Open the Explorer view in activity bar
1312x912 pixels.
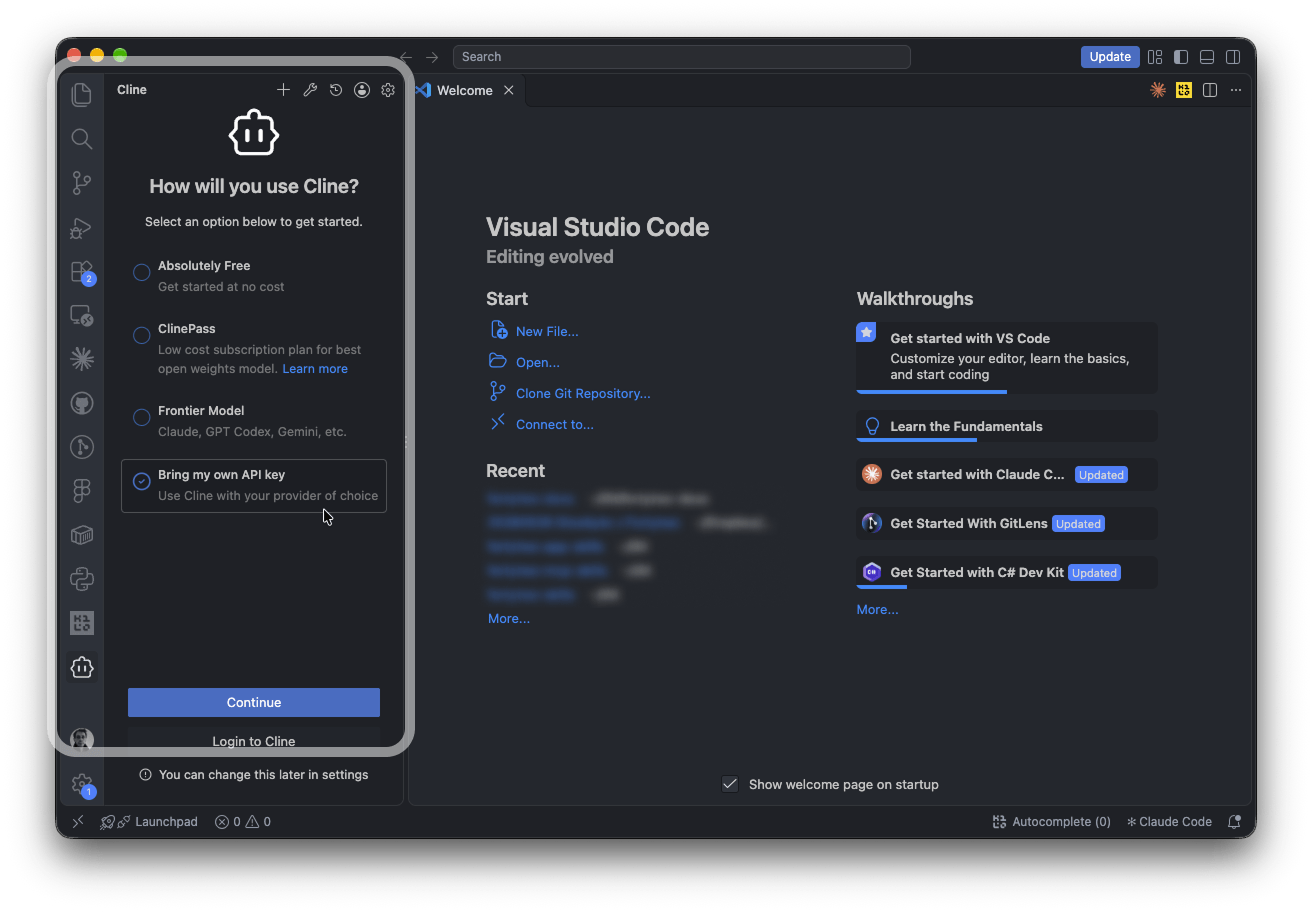pos(82,94)
